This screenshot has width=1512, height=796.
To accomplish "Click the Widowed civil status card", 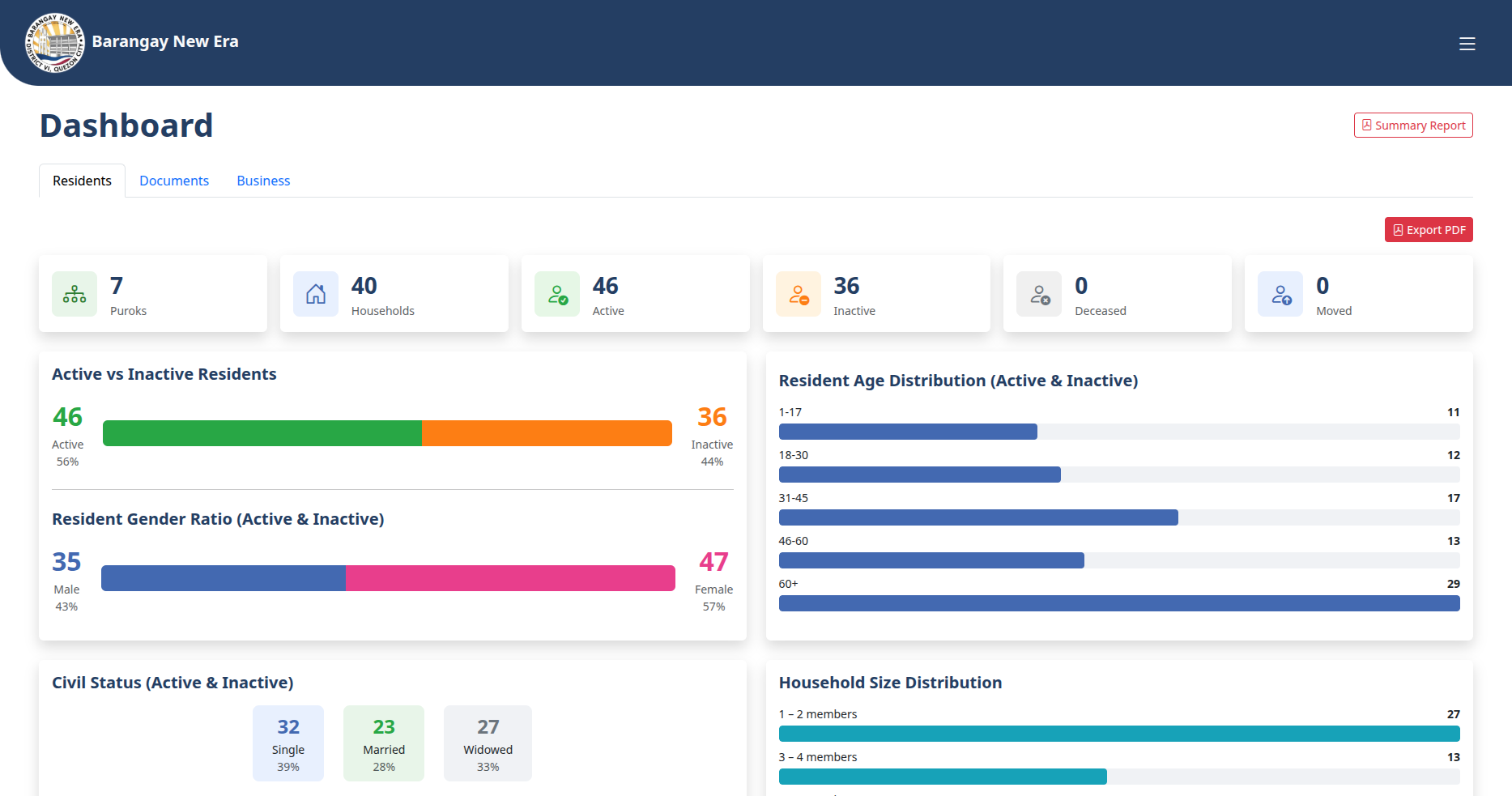I will (x=488, y=743).
